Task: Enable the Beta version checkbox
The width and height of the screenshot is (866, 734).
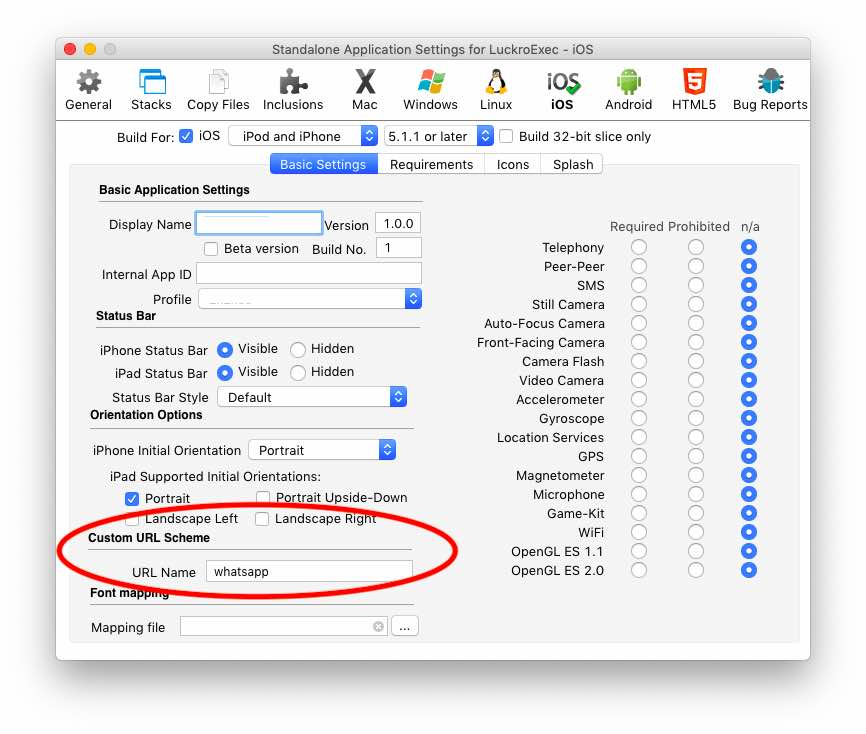Action: tap(211, 249)
